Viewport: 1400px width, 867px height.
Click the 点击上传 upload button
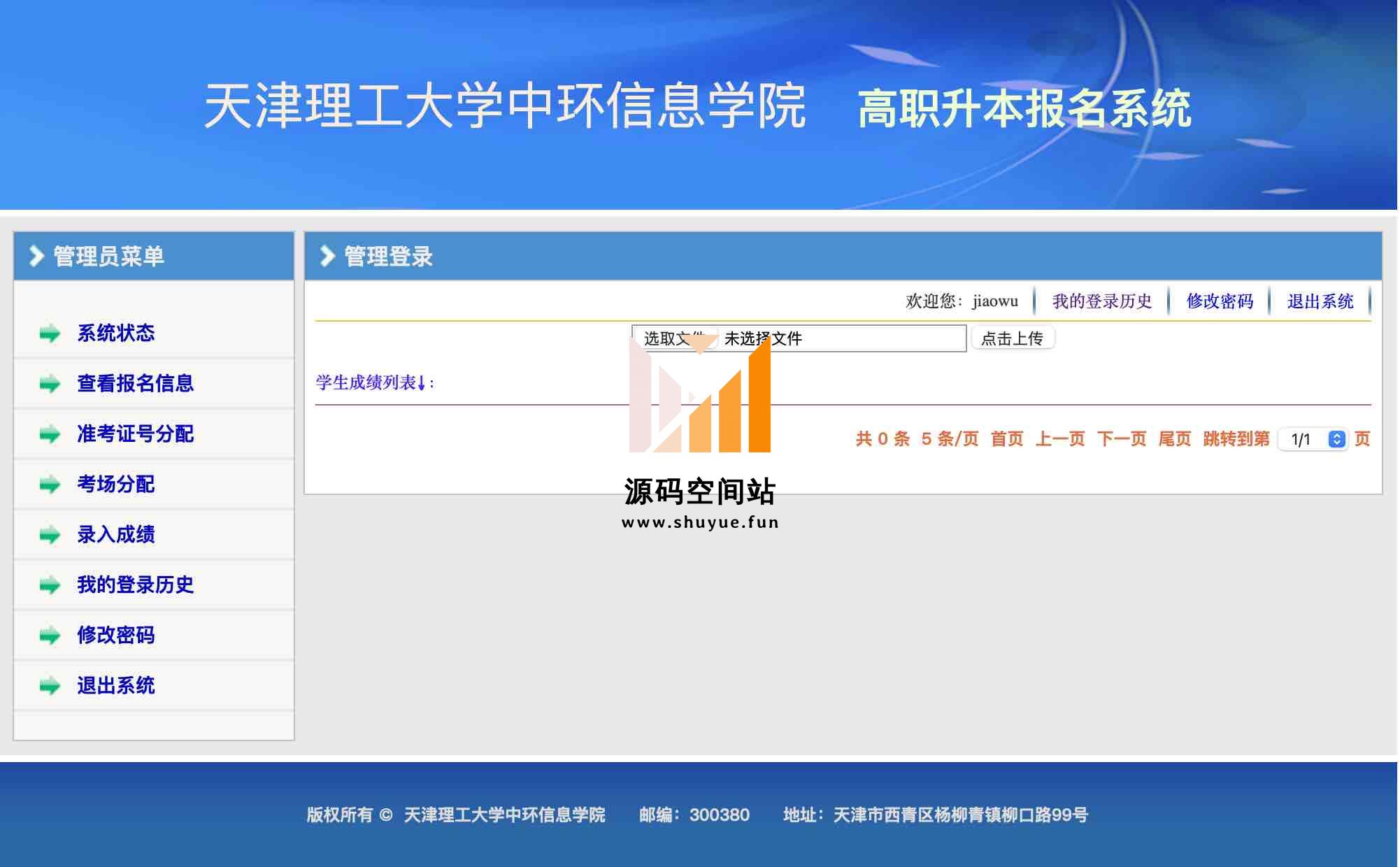[x=1013, y=338]
